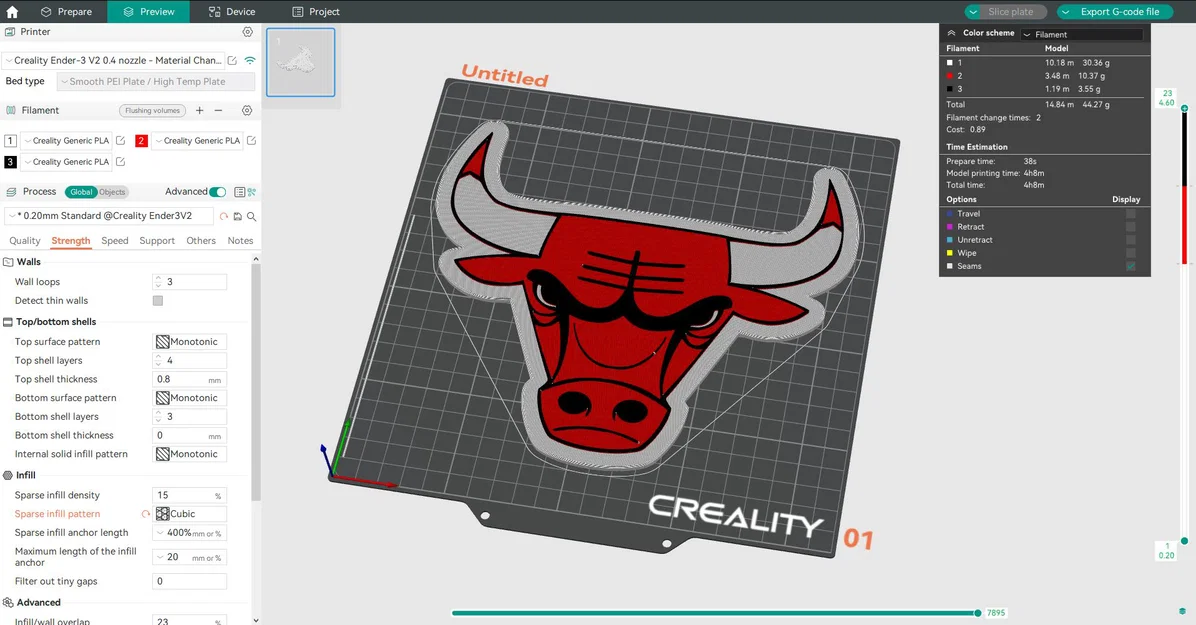
Task: Open the Speed settings tab
Action: [x=114, y=240]
